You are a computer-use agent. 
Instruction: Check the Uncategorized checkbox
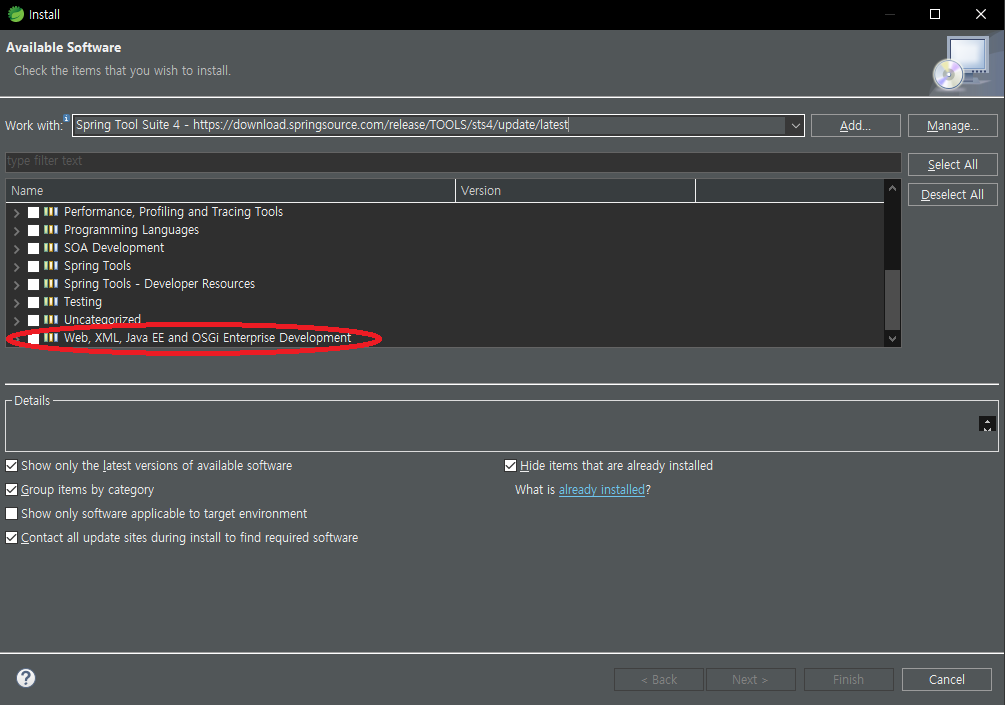pyautogui.click(x=33, y=320)
